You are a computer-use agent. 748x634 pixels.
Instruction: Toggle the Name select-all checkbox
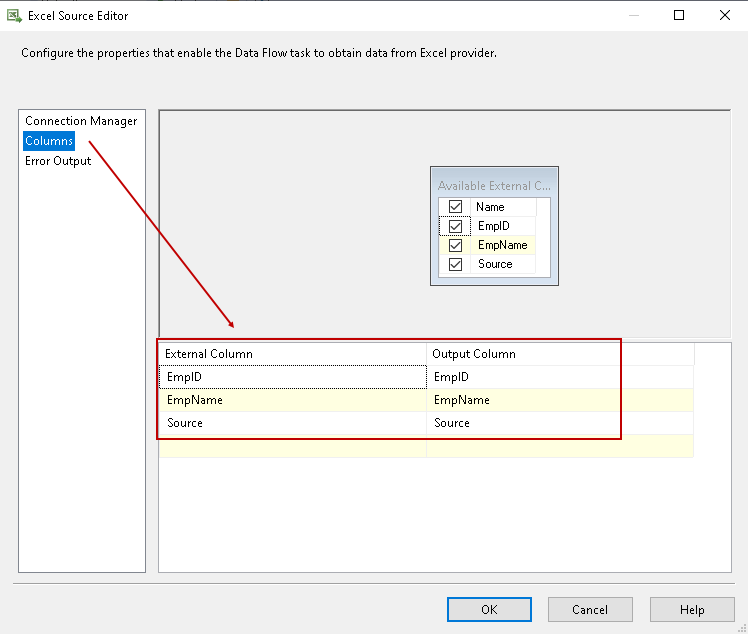coord(456,207)
